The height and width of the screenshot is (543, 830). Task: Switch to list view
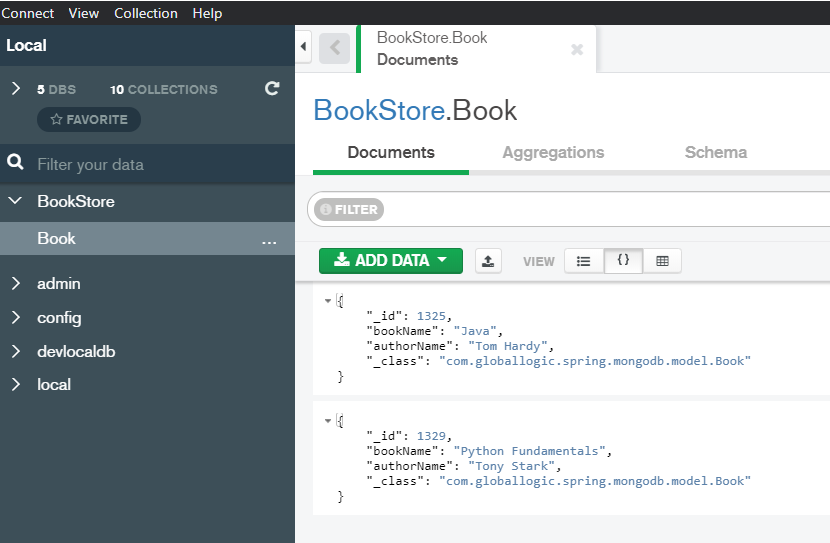tap(584, 261)
